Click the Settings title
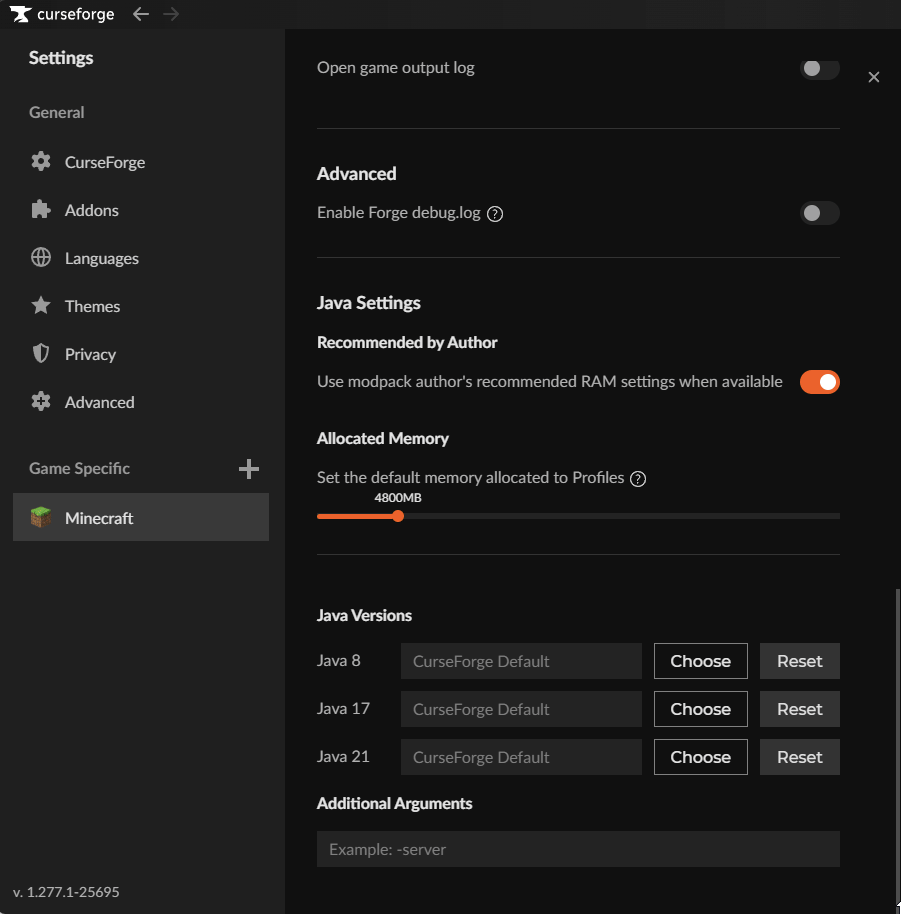The height and width of the screenshot is (914, 901). [61, 58]
